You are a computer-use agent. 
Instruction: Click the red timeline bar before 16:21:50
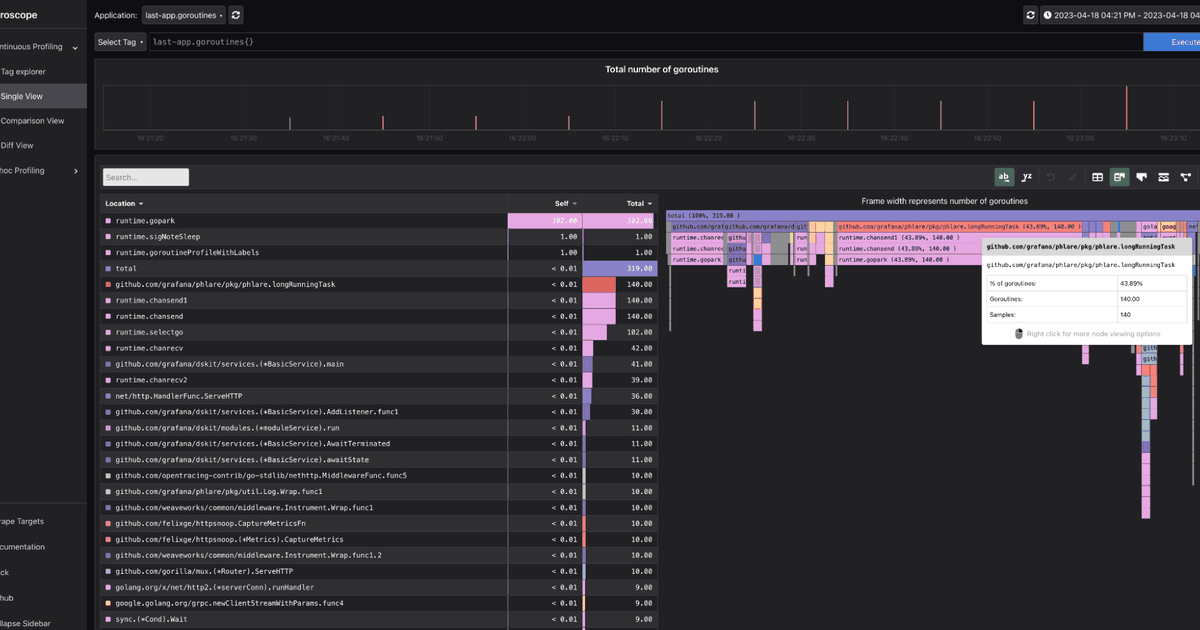[383, 123]
